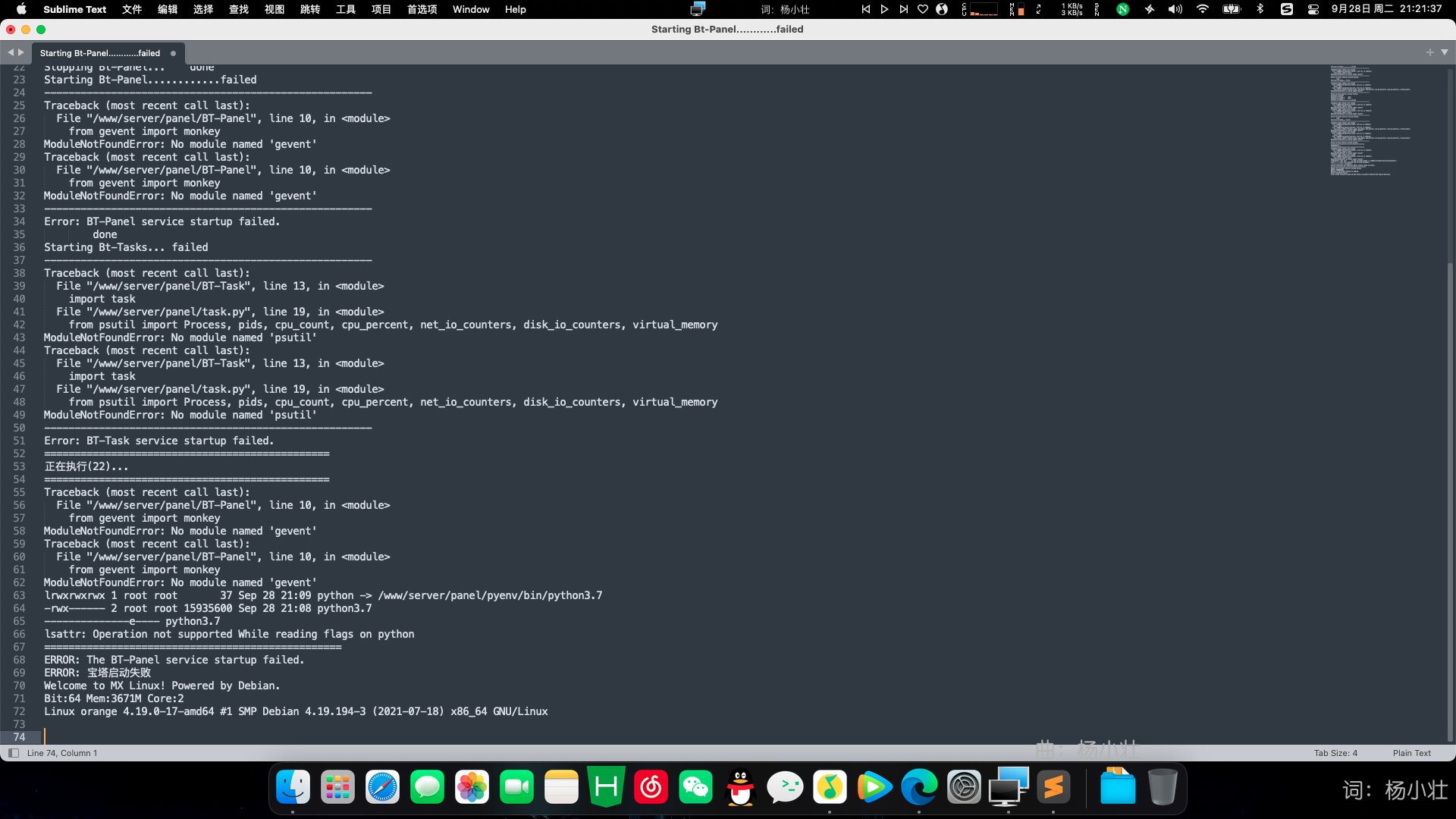Open the 首选项 menu

pos(422,9)
